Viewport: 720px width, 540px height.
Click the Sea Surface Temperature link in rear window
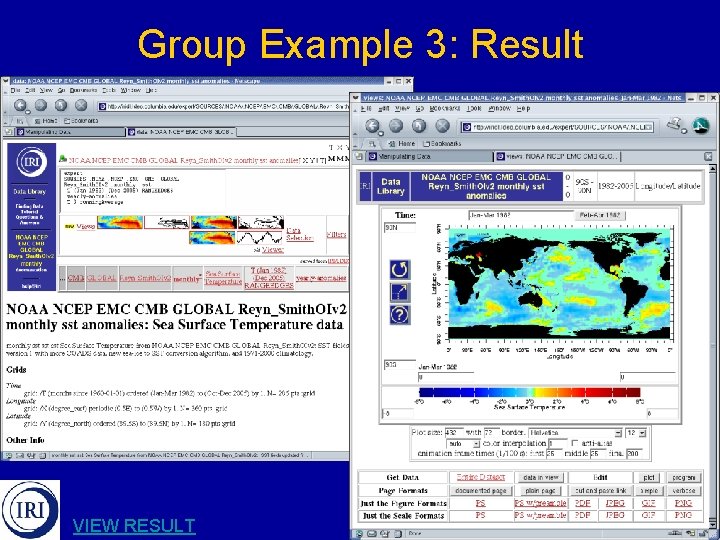pos(223,277)
